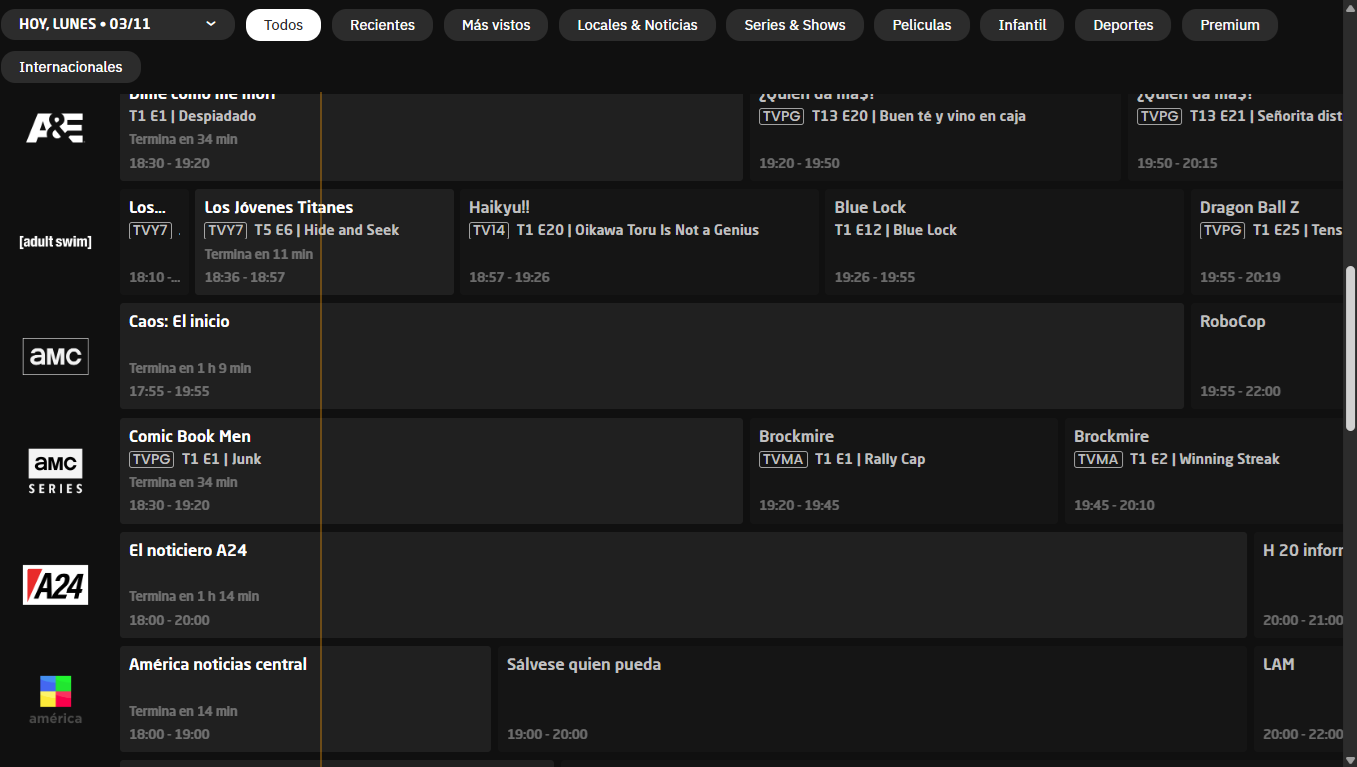This screenshot has height=767, width=1357.
Task: Open the A24 channel logo
Action: tap(55, 585)
